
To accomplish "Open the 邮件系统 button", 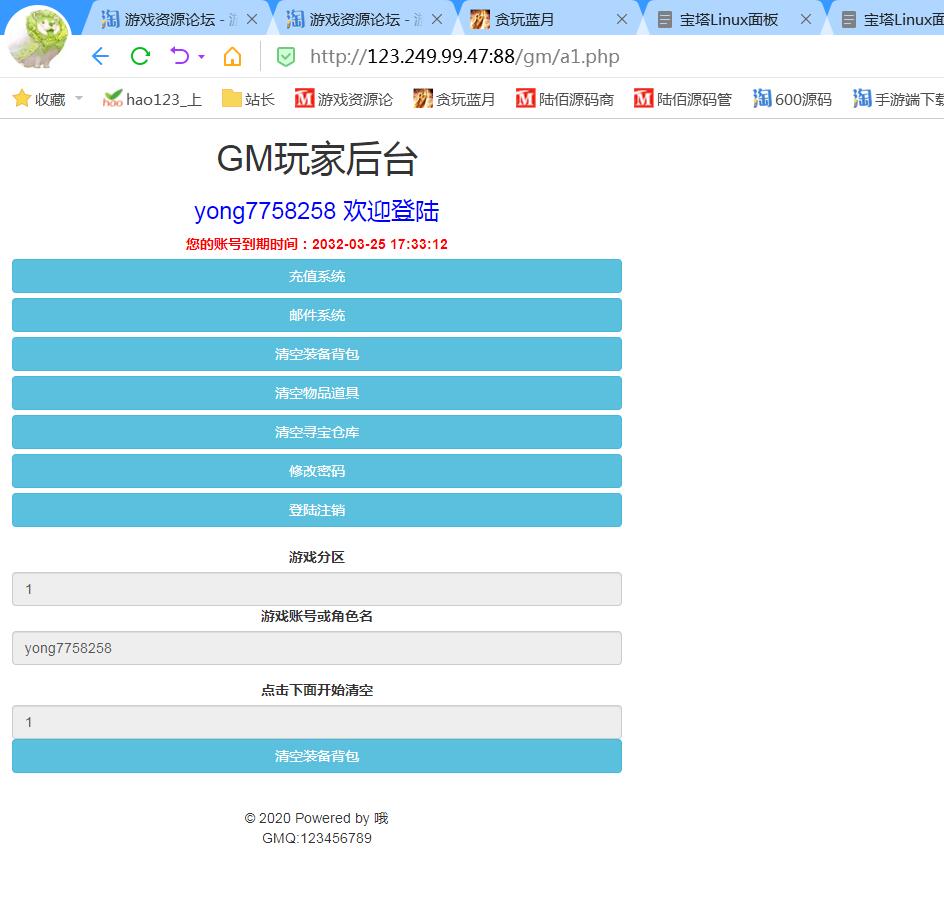I will pos(316,315).
